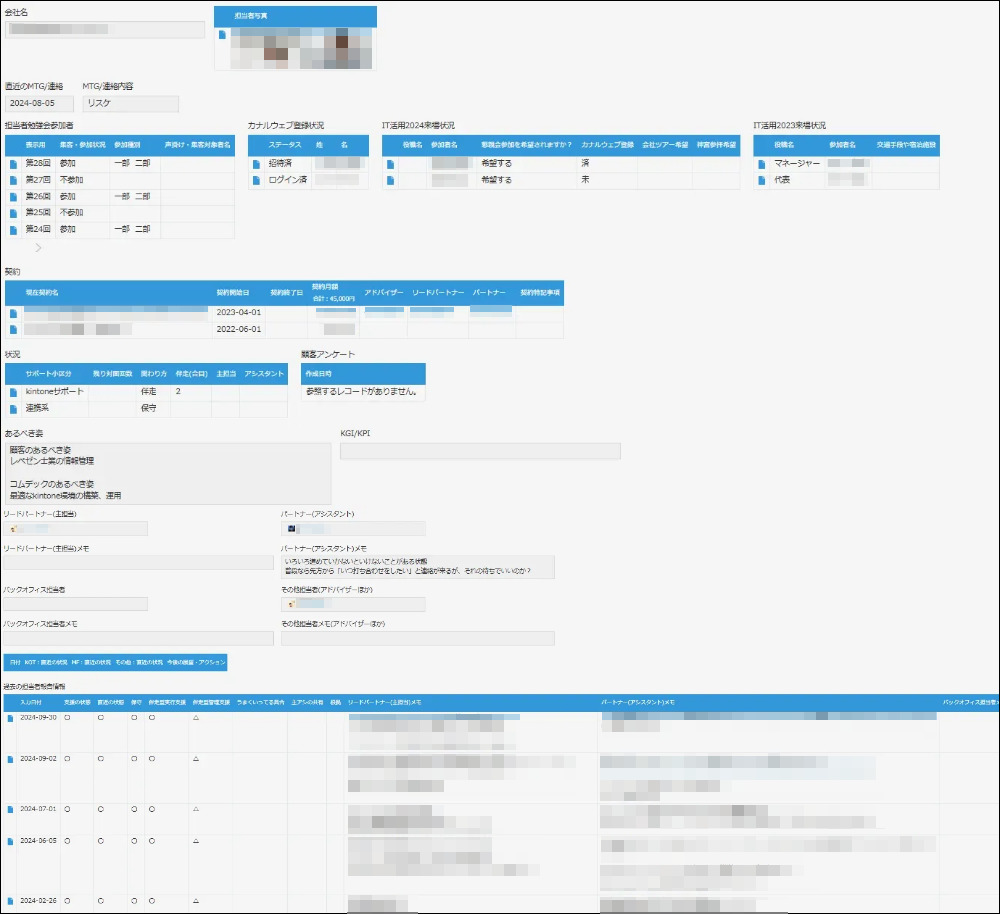1000x914 pixels.
Task: Click the 2024-09-30 report date
Action: pyautogui.click(x=38, y=718)
